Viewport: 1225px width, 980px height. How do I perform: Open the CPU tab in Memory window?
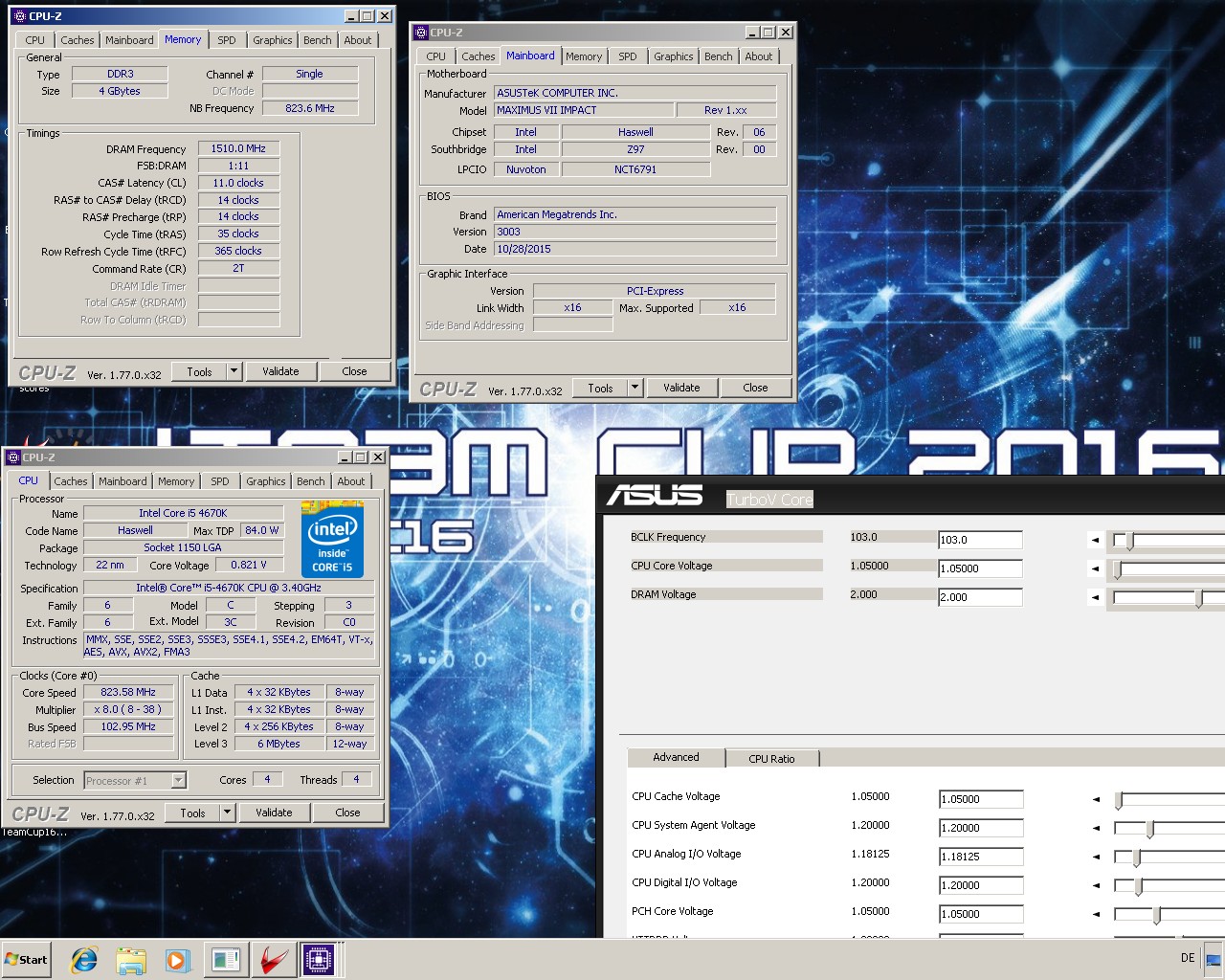coord(34,40)
